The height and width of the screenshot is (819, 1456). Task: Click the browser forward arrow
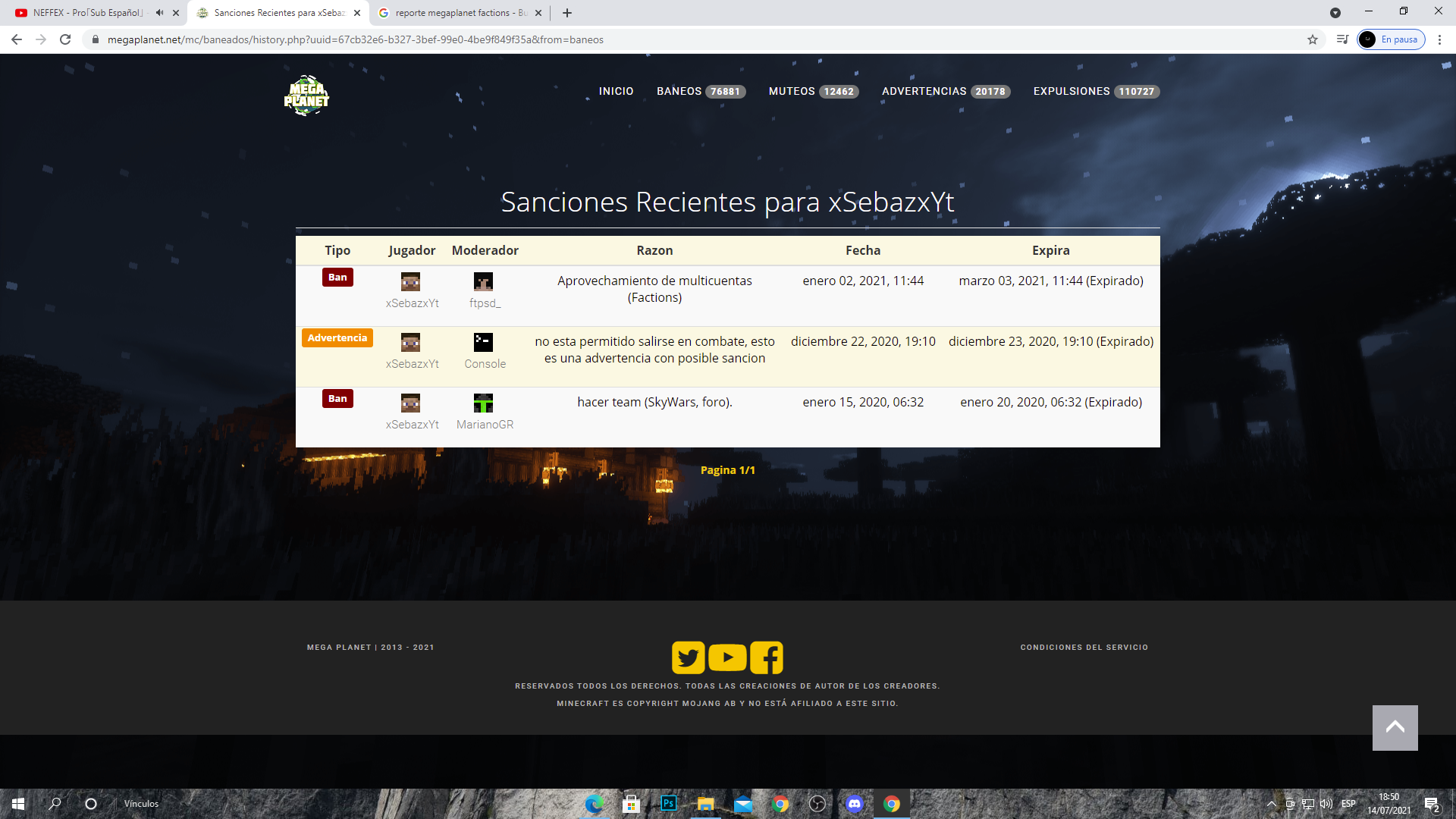point(41,39)
